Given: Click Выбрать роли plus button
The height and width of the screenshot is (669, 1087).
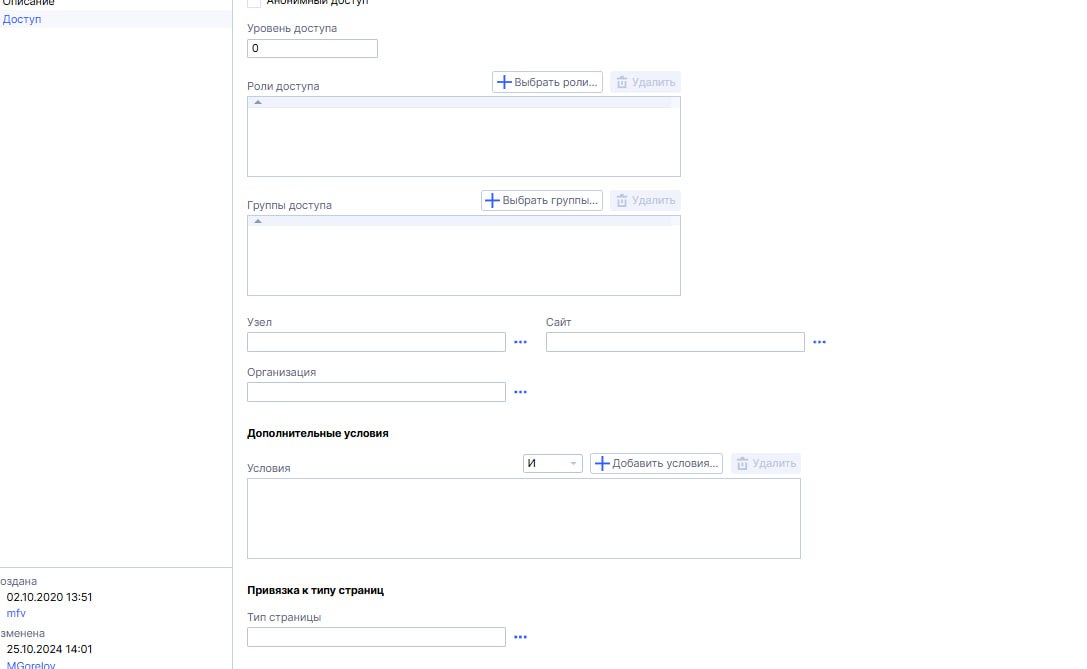Looking at the screenshot, I should tap(547, 82).
